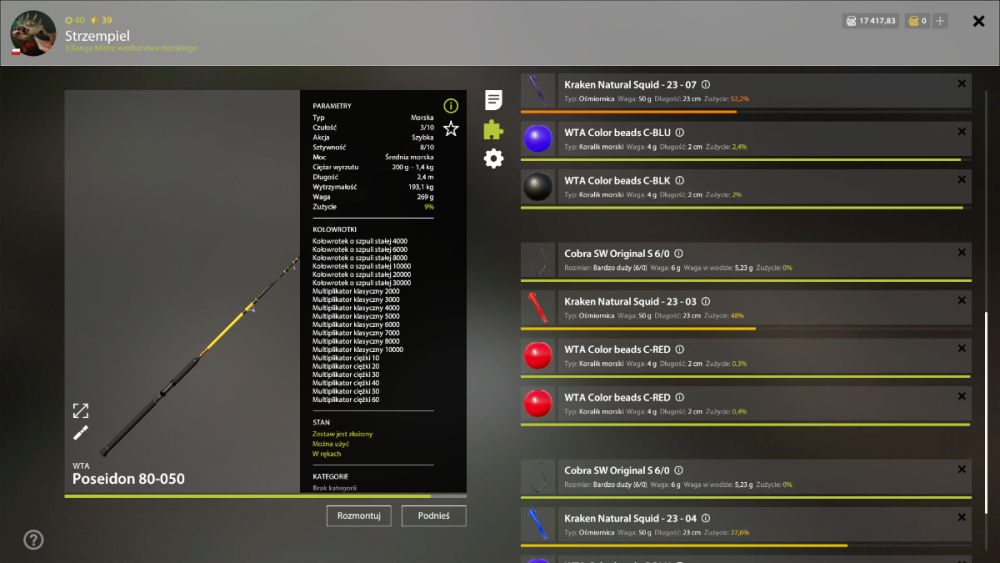Click the Poseidon rod 3D preview image
The width and height of the screenshot is (1000, 563).
click(182, 291)
